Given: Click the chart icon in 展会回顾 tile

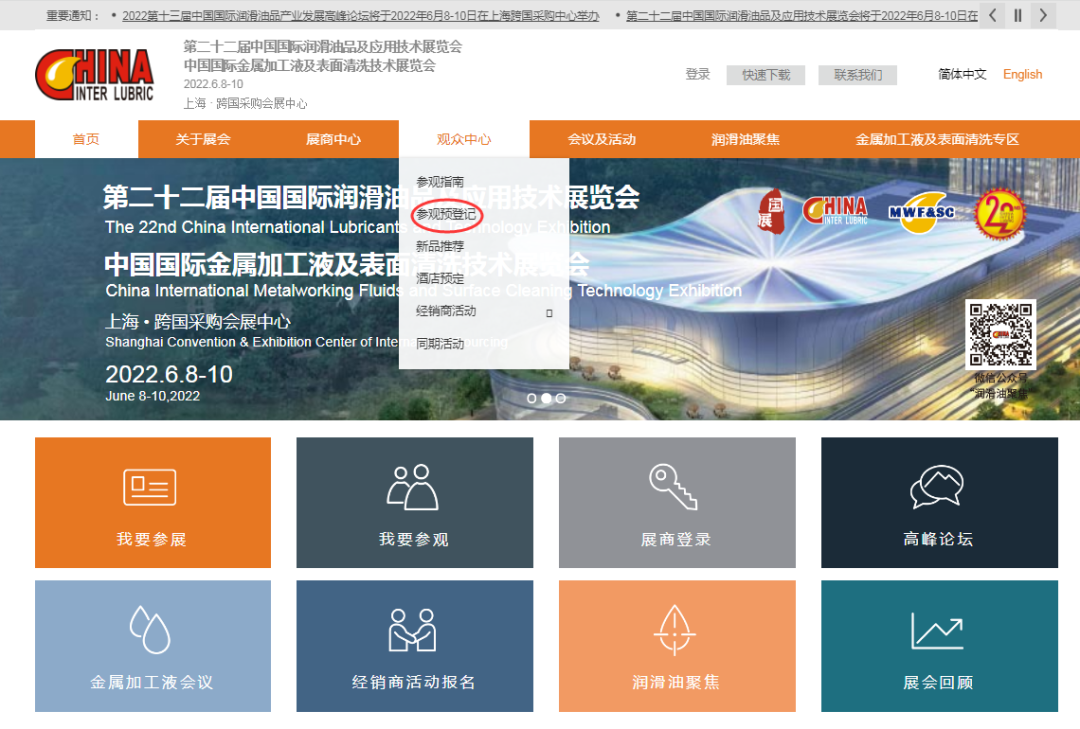Looking at the screenshot, I should pos(937,630).
